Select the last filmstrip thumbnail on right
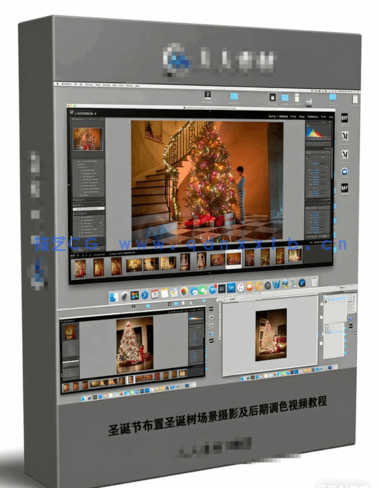The image size is (379, 488). click(295, 255)
